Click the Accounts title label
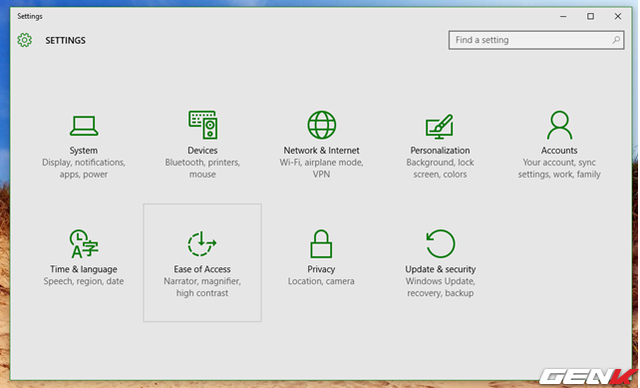The height and width of the screenshot is (388, 640). coord(559,151)
